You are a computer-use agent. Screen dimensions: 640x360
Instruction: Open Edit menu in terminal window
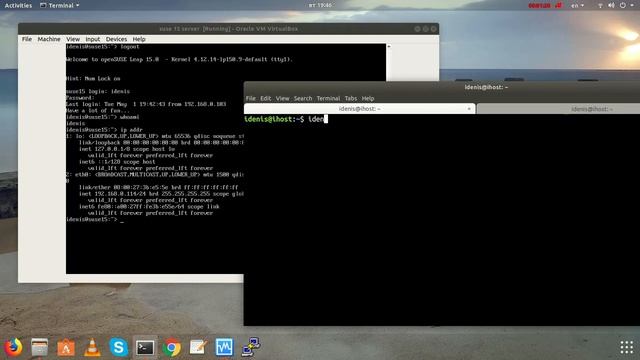[266, 98]
